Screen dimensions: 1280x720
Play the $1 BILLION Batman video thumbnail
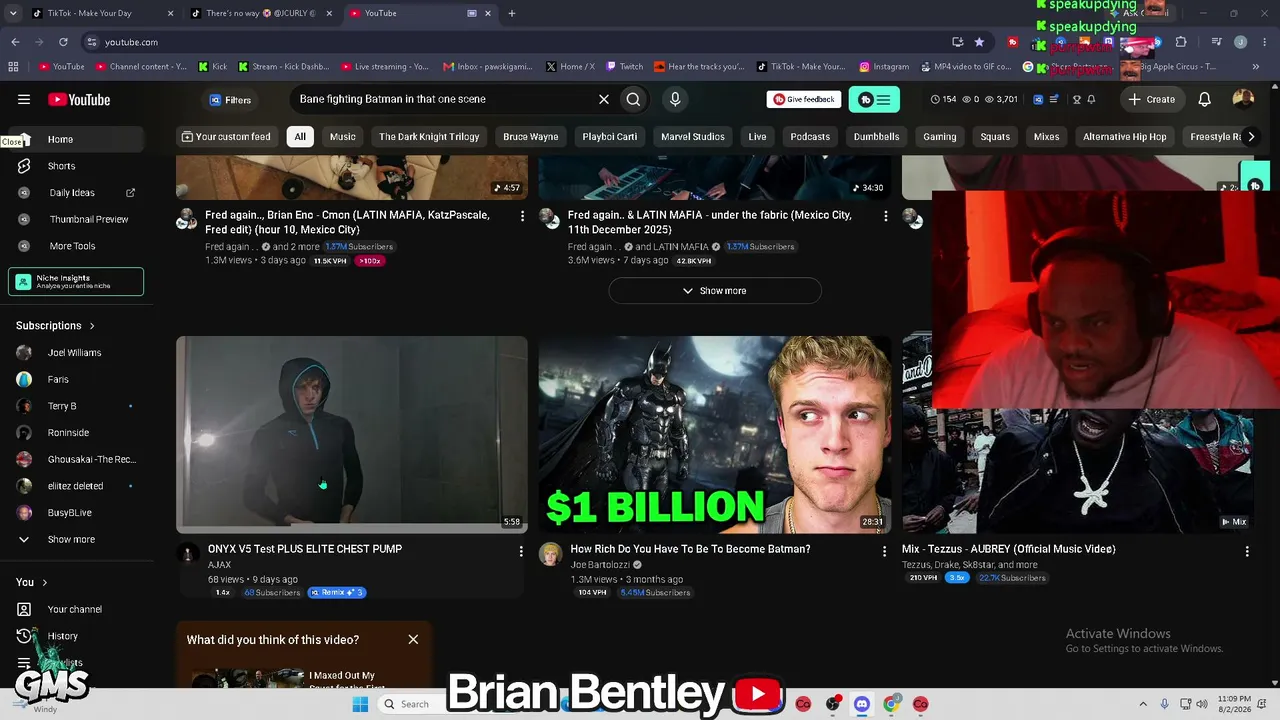click(715, 434)
